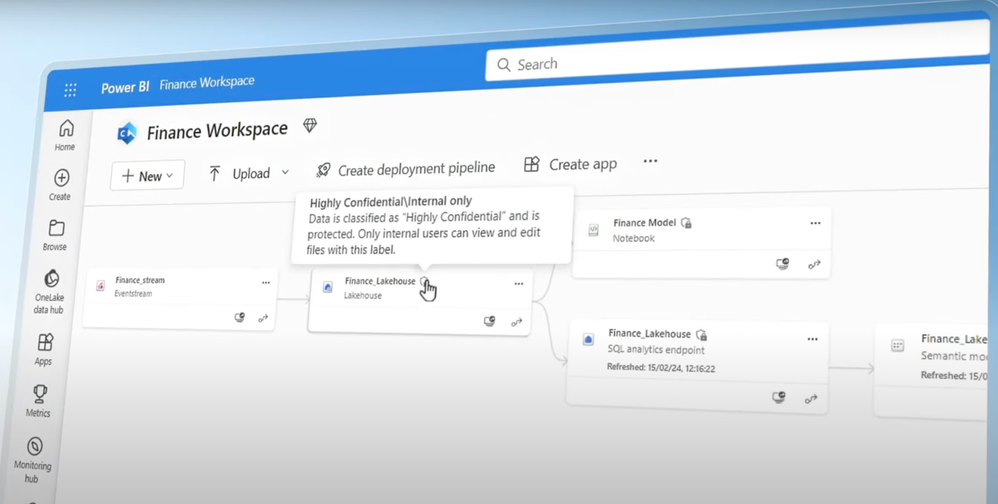Show lineage on Finance_Lakehouse Lakehouse card
Viewport: 998px width, 504px height.
click(x=517, y=322)
